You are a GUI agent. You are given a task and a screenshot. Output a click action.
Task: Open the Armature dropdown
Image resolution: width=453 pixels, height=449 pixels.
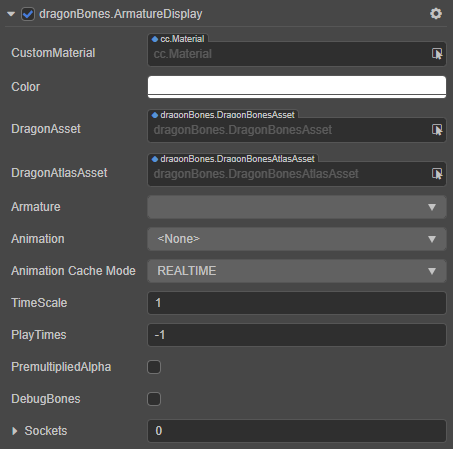(x=297, y=207)
